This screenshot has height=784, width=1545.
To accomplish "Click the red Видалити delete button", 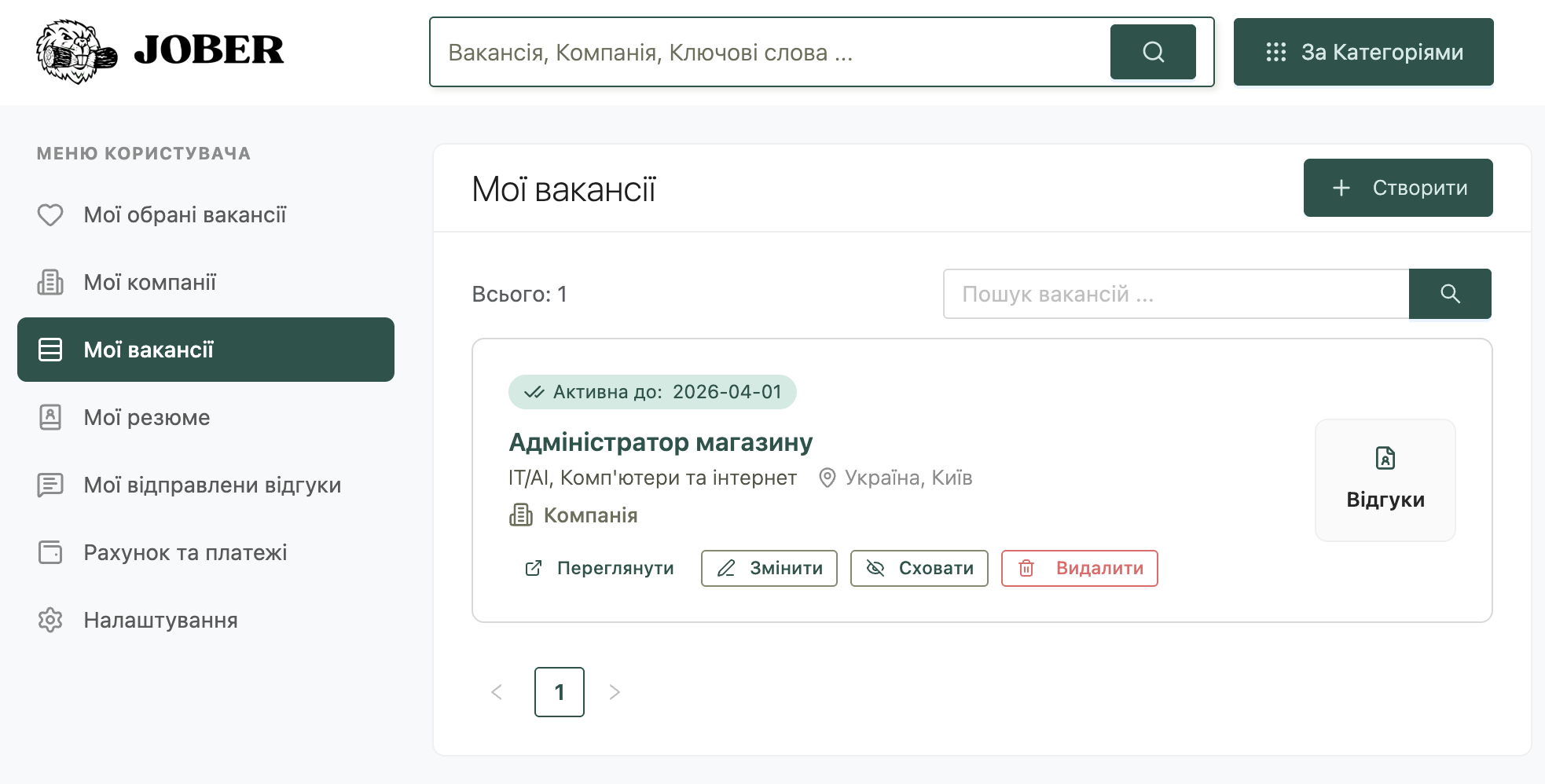I will tap(1080, 568).
